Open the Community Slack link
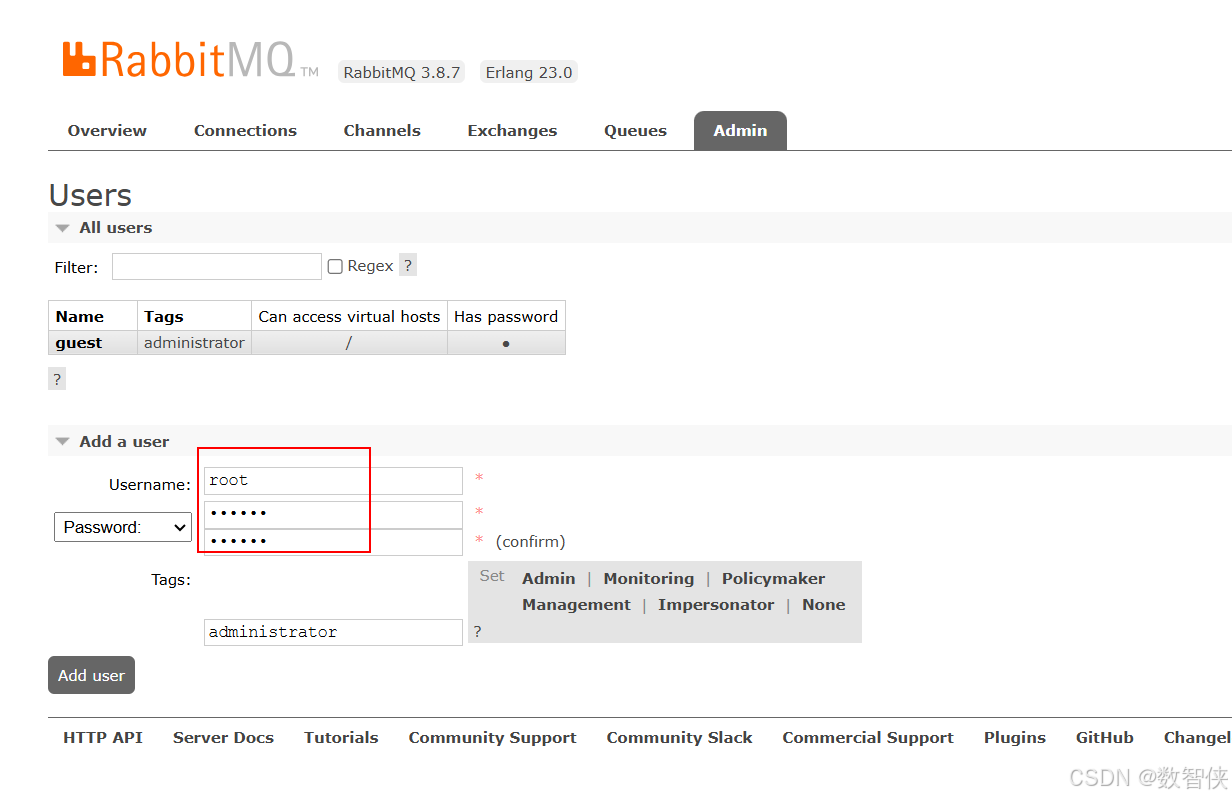1232x797 pixels. point(679,737)
